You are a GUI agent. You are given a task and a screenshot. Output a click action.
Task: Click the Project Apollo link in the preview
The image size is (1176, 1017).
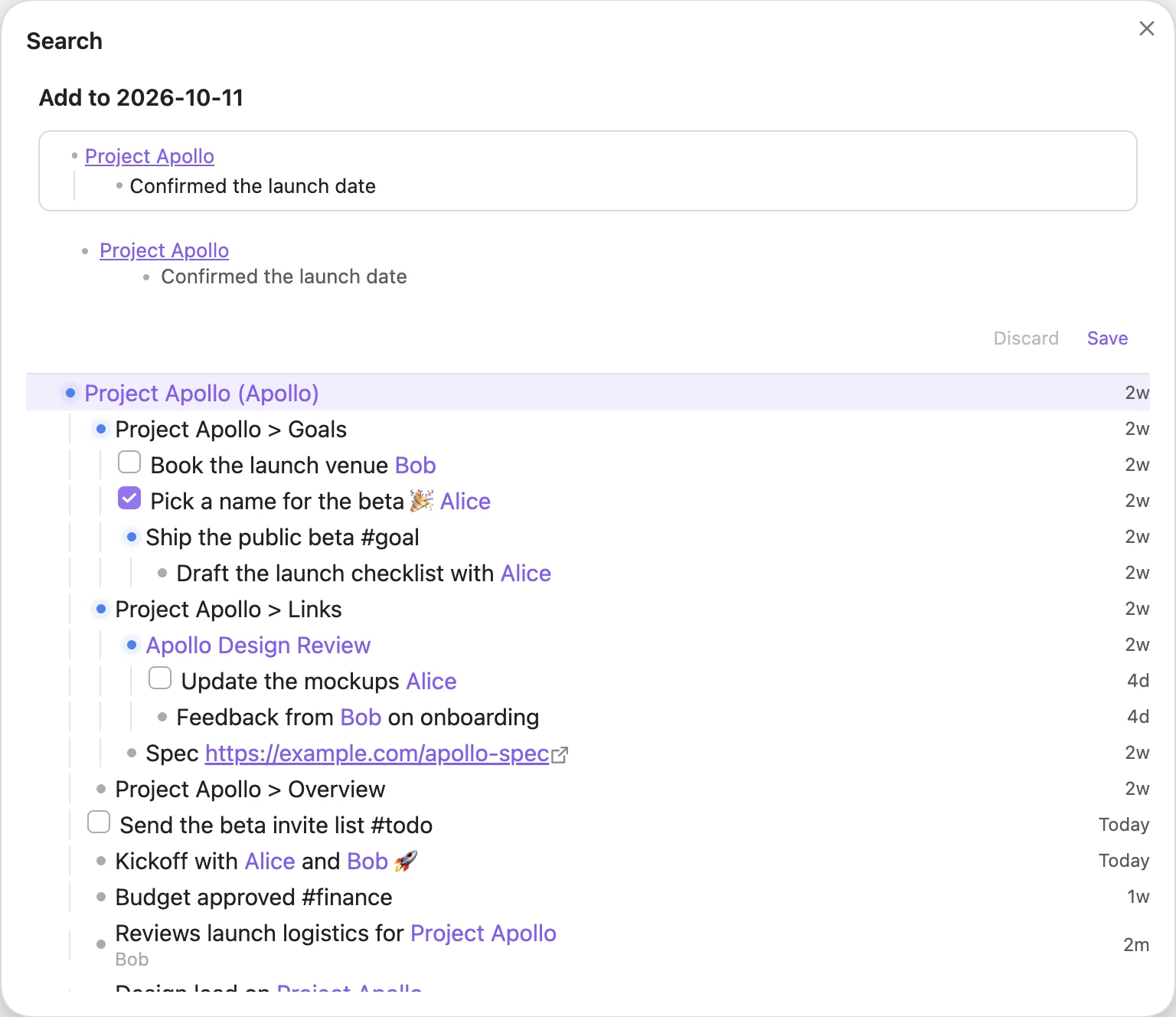tap(164, 250)
